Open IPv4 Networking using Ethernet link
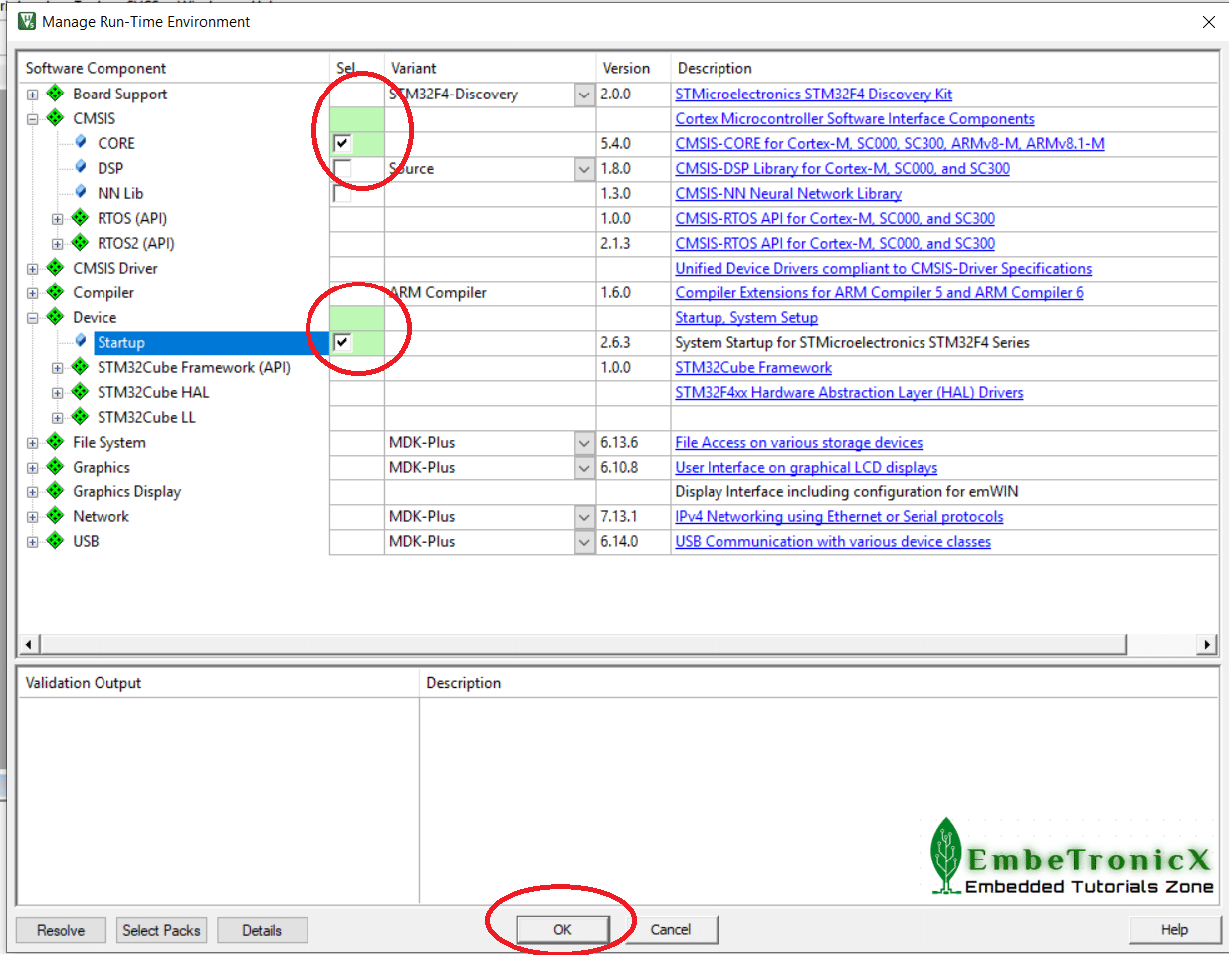Viewport: 1232px width, 955px height. click(x=839, y=516)
